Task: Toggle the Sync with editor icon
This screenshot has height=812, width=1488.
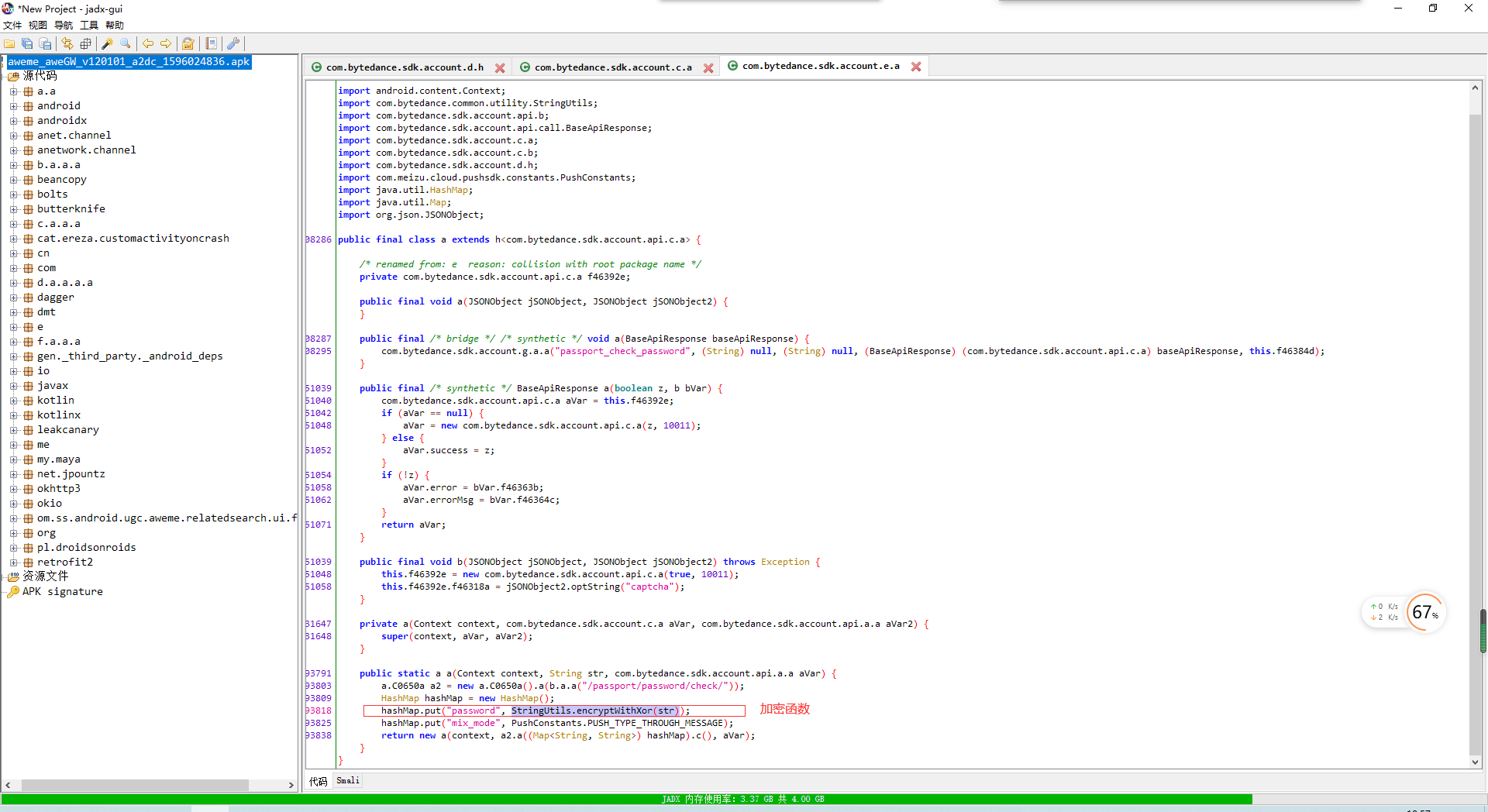Action: pyautogui.click(x=67, y=44)
